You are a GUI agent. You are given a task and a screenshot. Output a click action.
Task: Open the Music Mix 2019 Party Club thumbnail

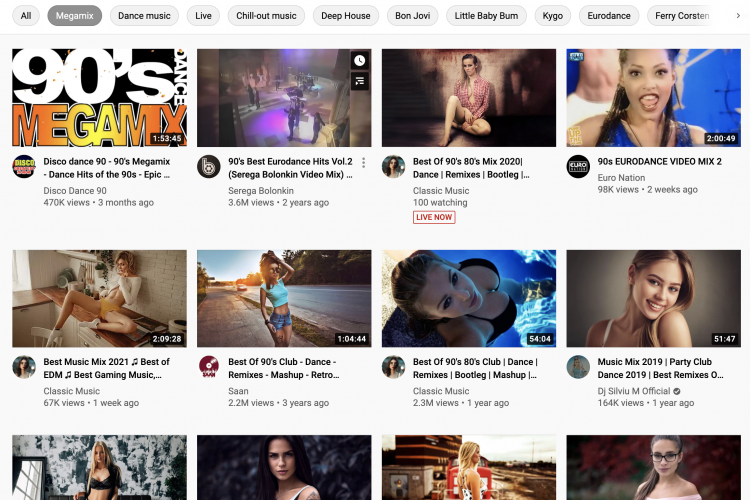(653, 298)
